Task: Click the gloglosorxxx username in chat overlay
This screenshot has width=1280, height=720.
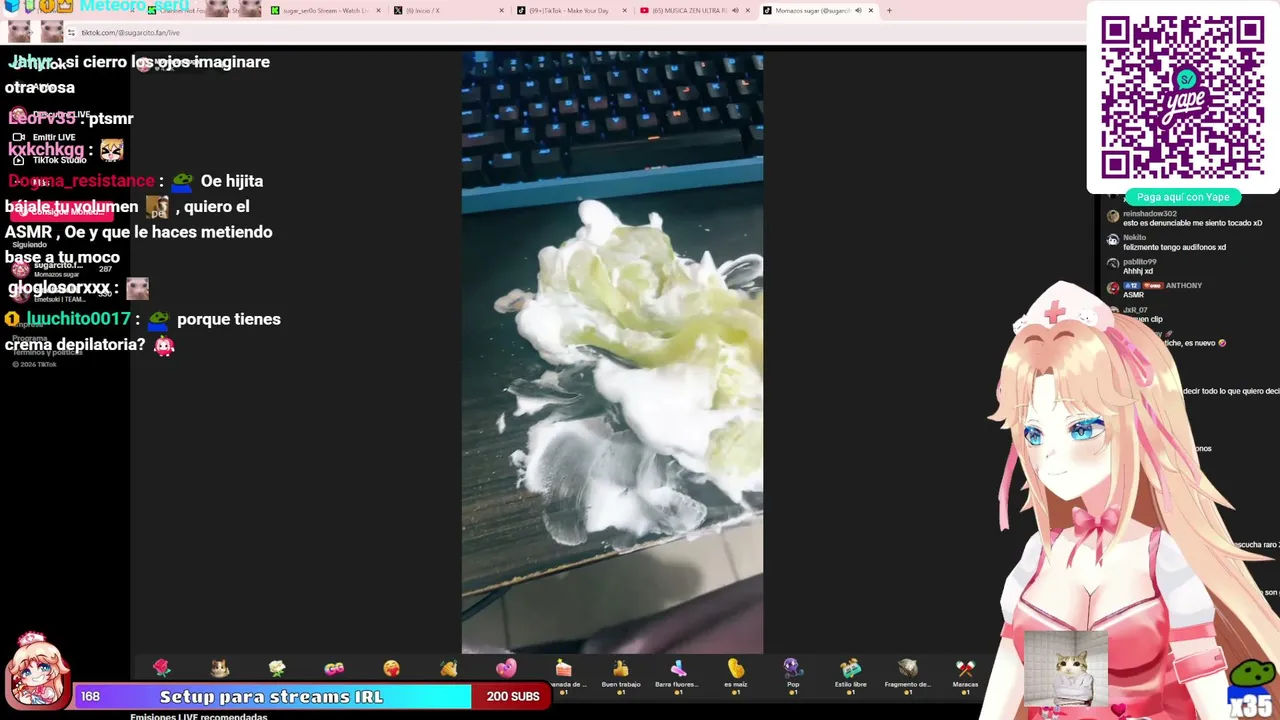Action: (59, 288)
